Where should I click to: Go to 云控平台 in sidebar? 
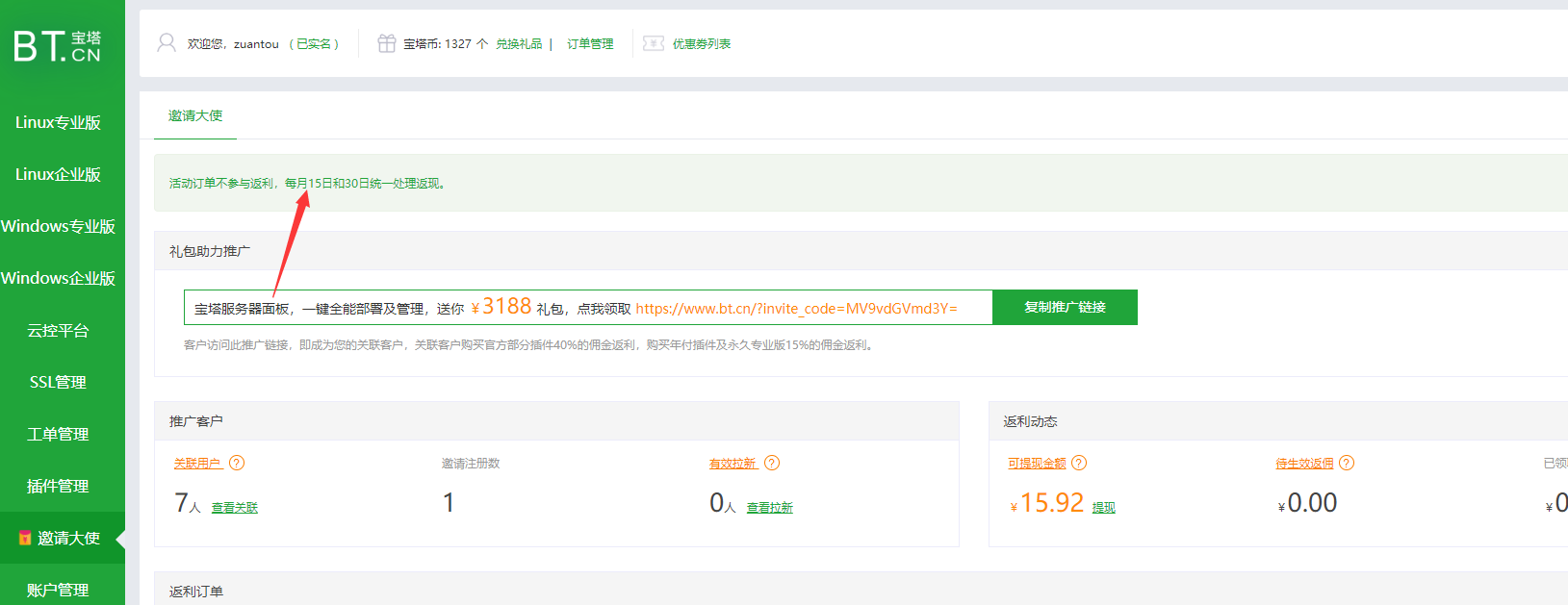(58, 330)
